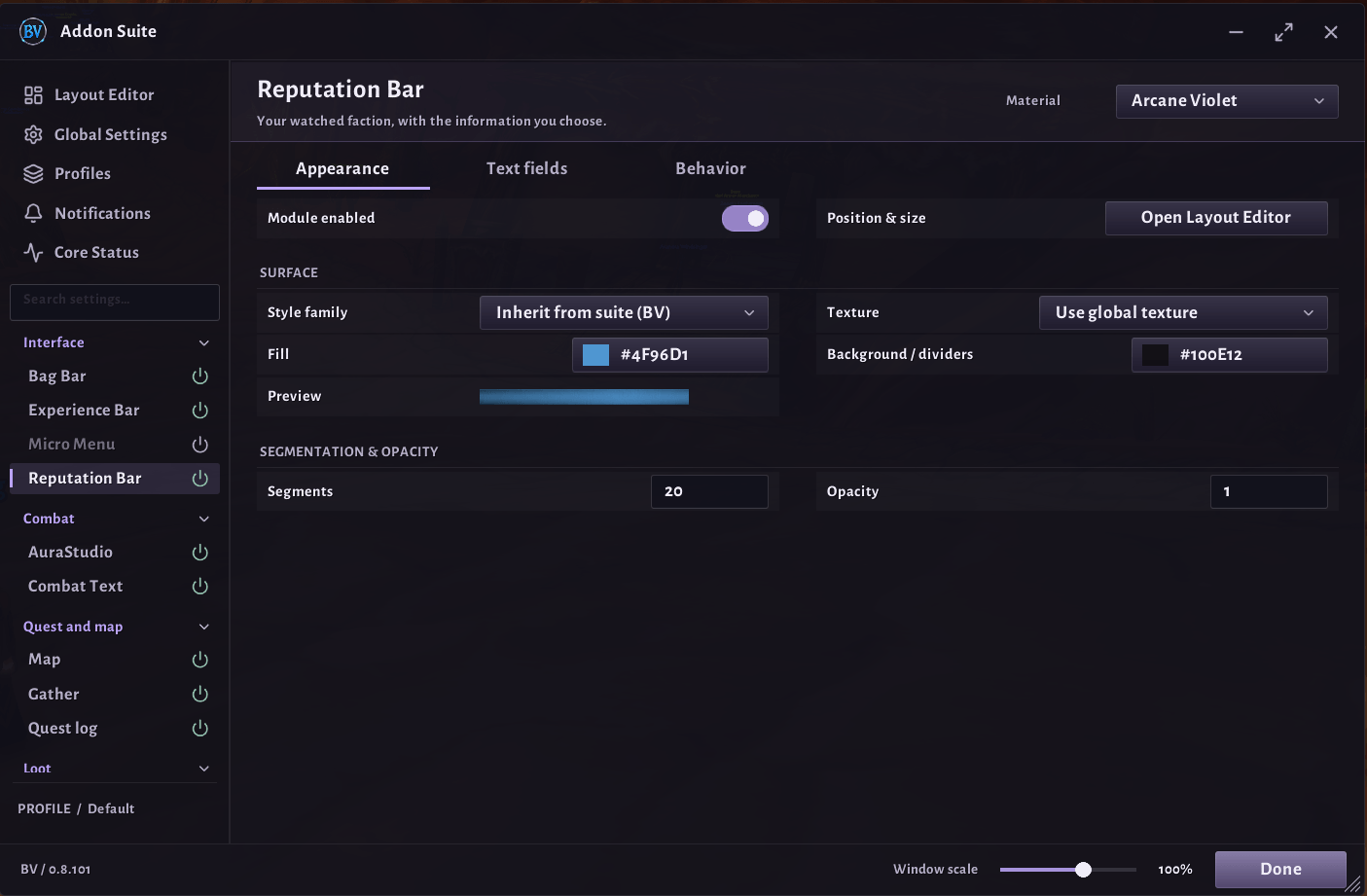The image size is (1367, 896).
Task: Switch to the Text fields tab
Action: 526,168
